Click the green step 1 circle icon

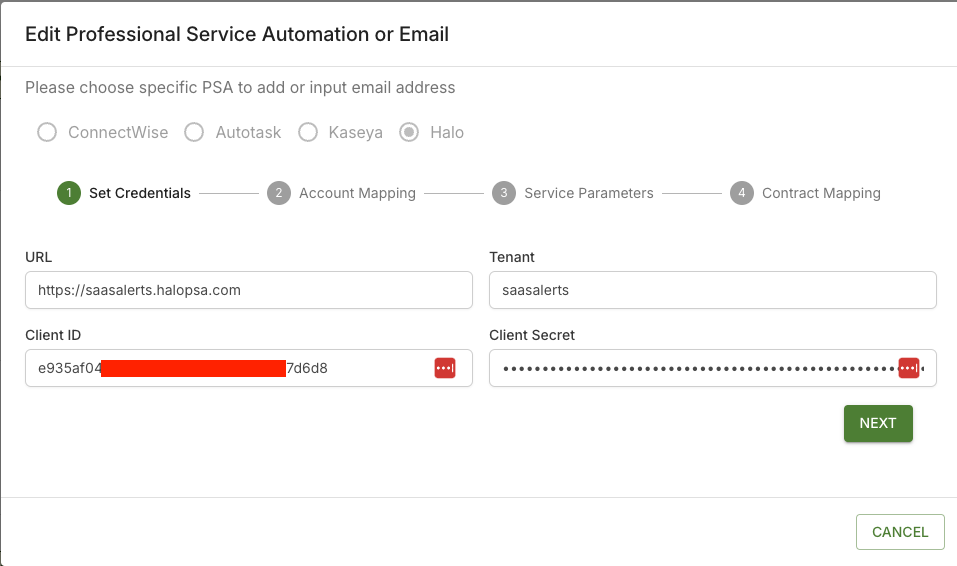coord(69,193)
